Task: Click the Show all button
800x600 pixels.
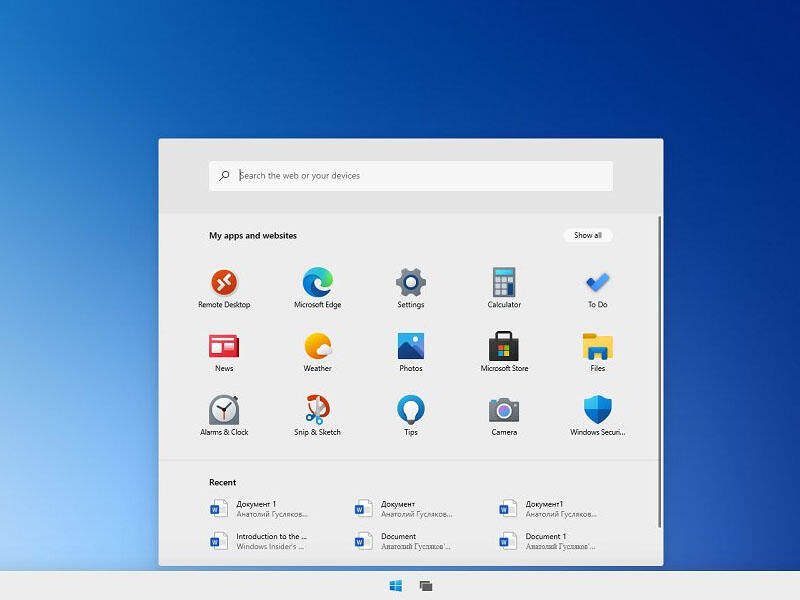Action: (588, 236)
